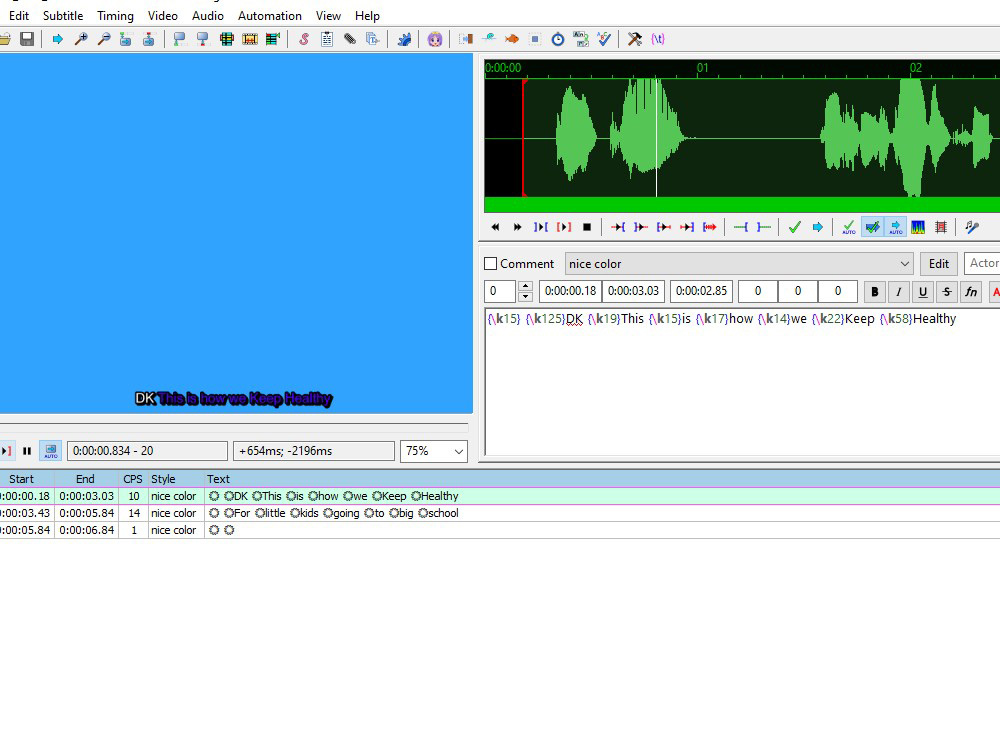Click Play 500ms after selection icon

(641, 227)
